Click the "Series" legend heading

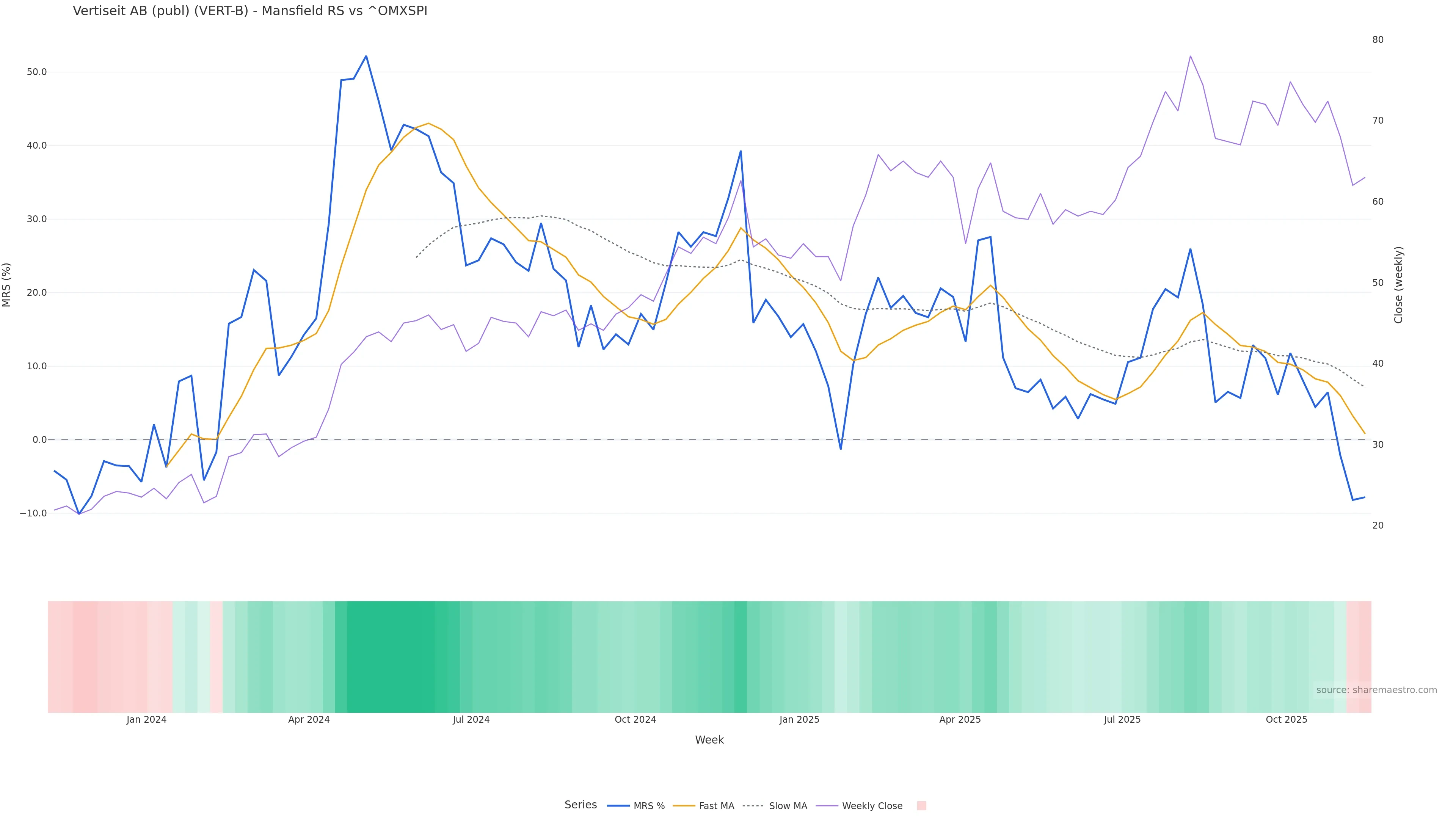pyautogui.click(x=581, y=804)
